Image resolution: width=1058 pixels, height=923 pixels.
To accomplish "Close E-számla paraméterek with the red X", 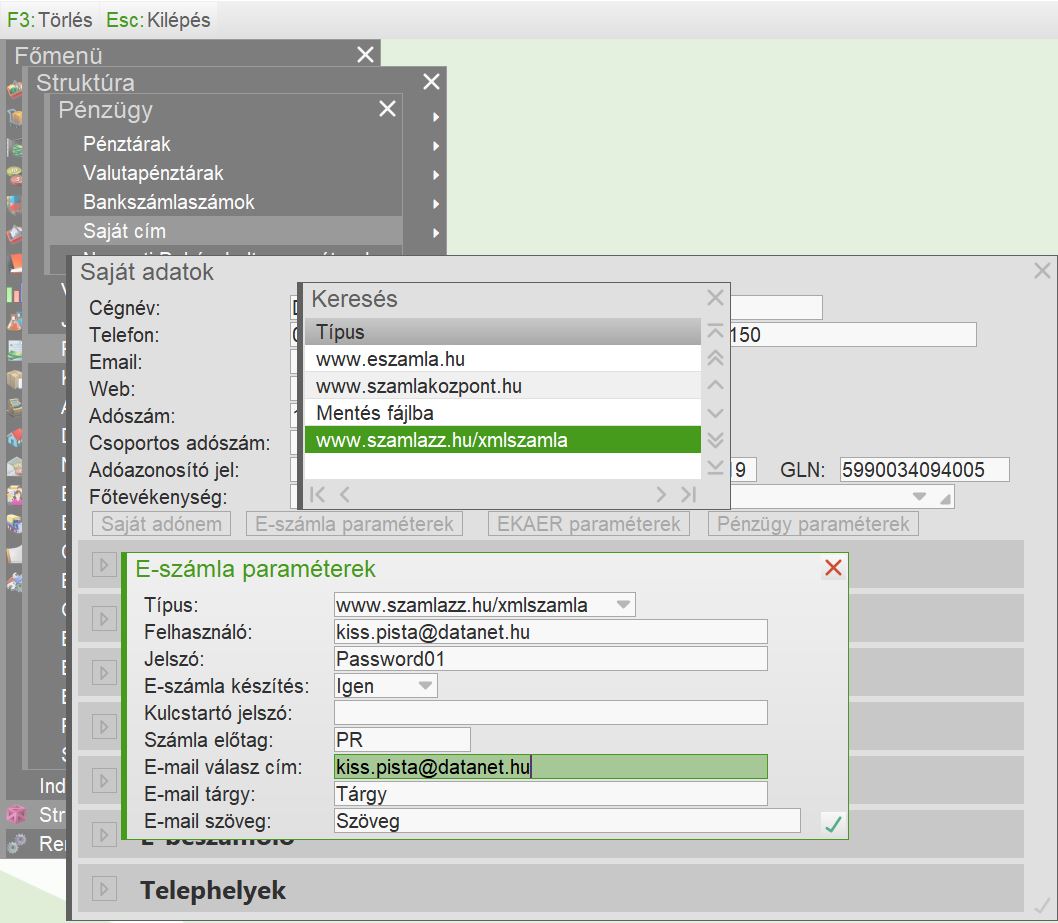I will [x=833, y=568].
